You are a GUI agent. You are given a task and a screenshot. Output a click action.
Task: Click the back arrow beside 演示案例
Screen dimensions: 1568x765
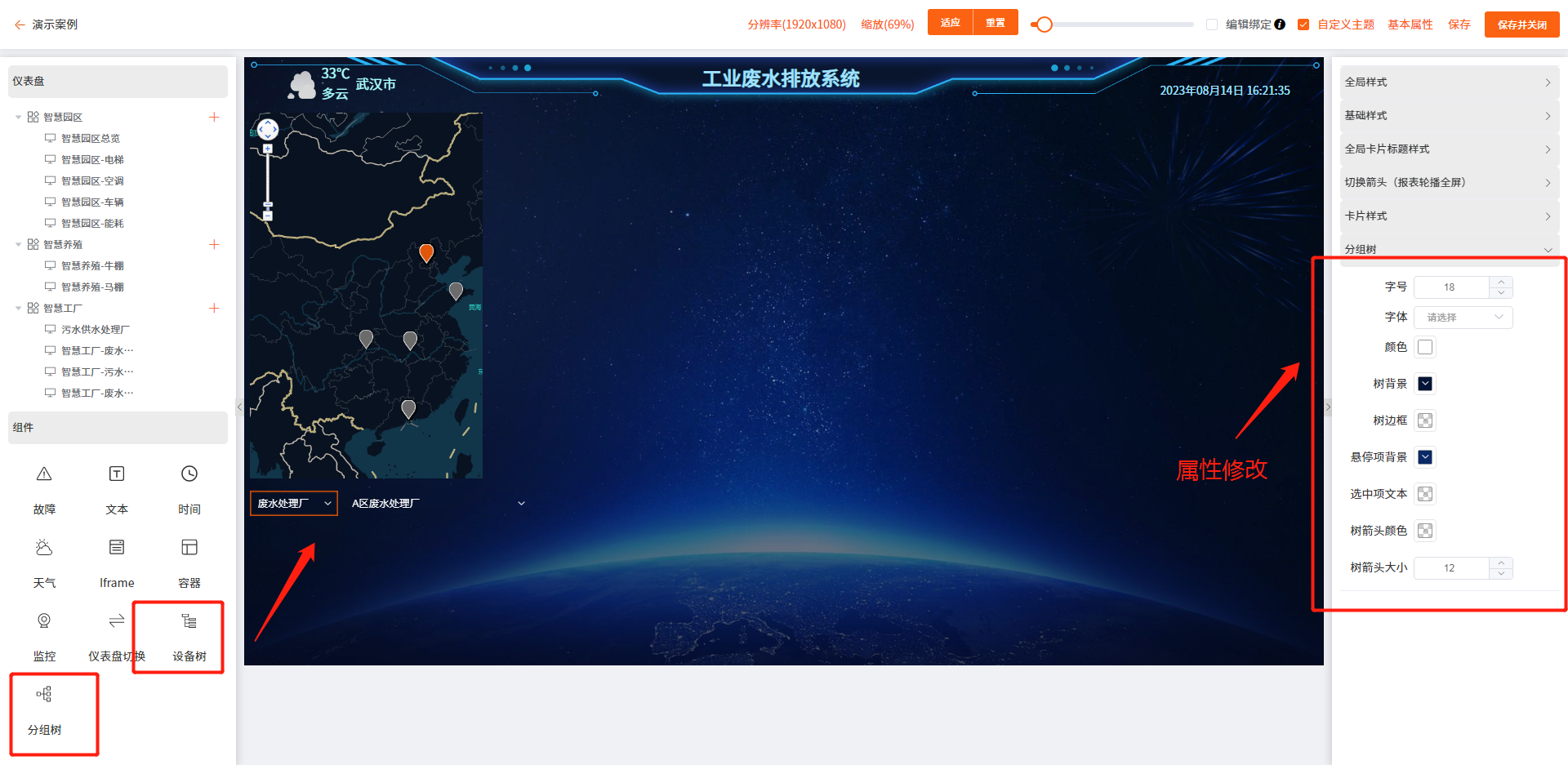pos(20,25)
